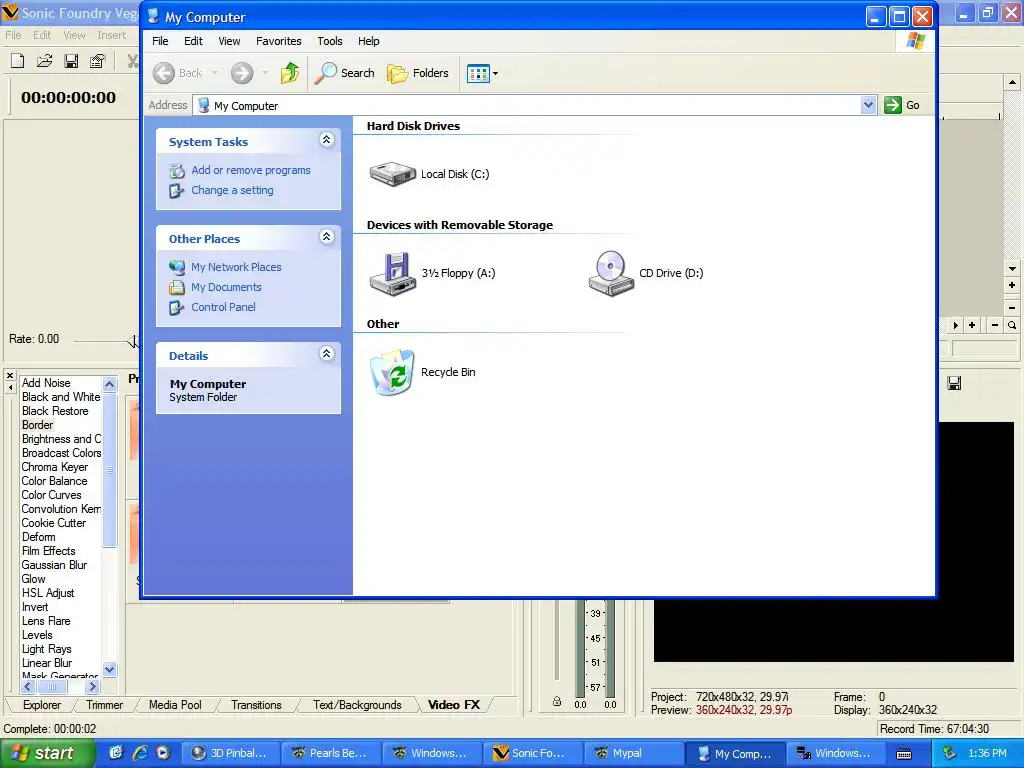
Task: Select Lens Flare effect
Action: point(46,621)
